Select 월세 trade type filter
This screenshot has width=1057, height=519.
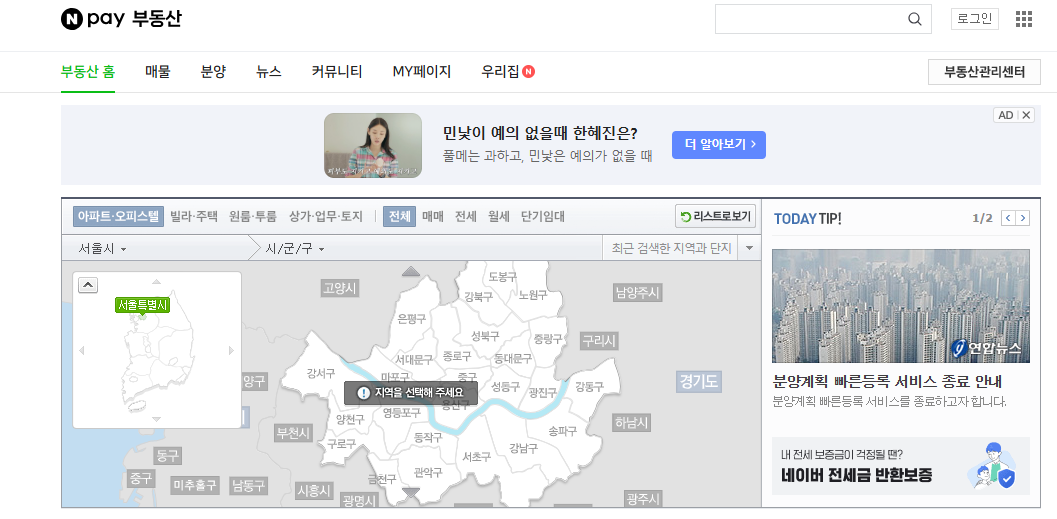coord(499,216)
